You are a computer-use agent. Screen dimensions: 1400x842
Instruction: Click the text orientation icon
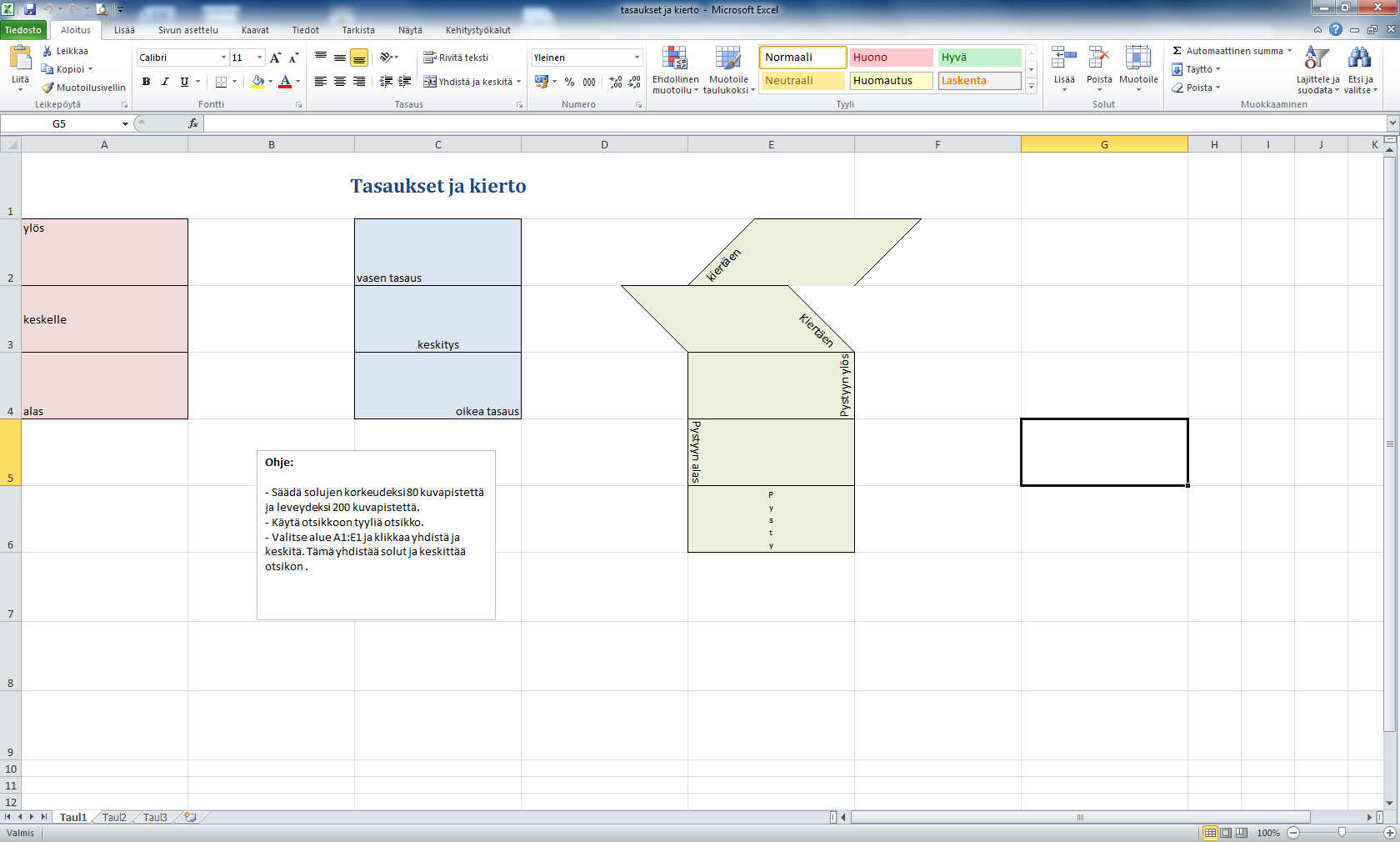tap(386, 58)
